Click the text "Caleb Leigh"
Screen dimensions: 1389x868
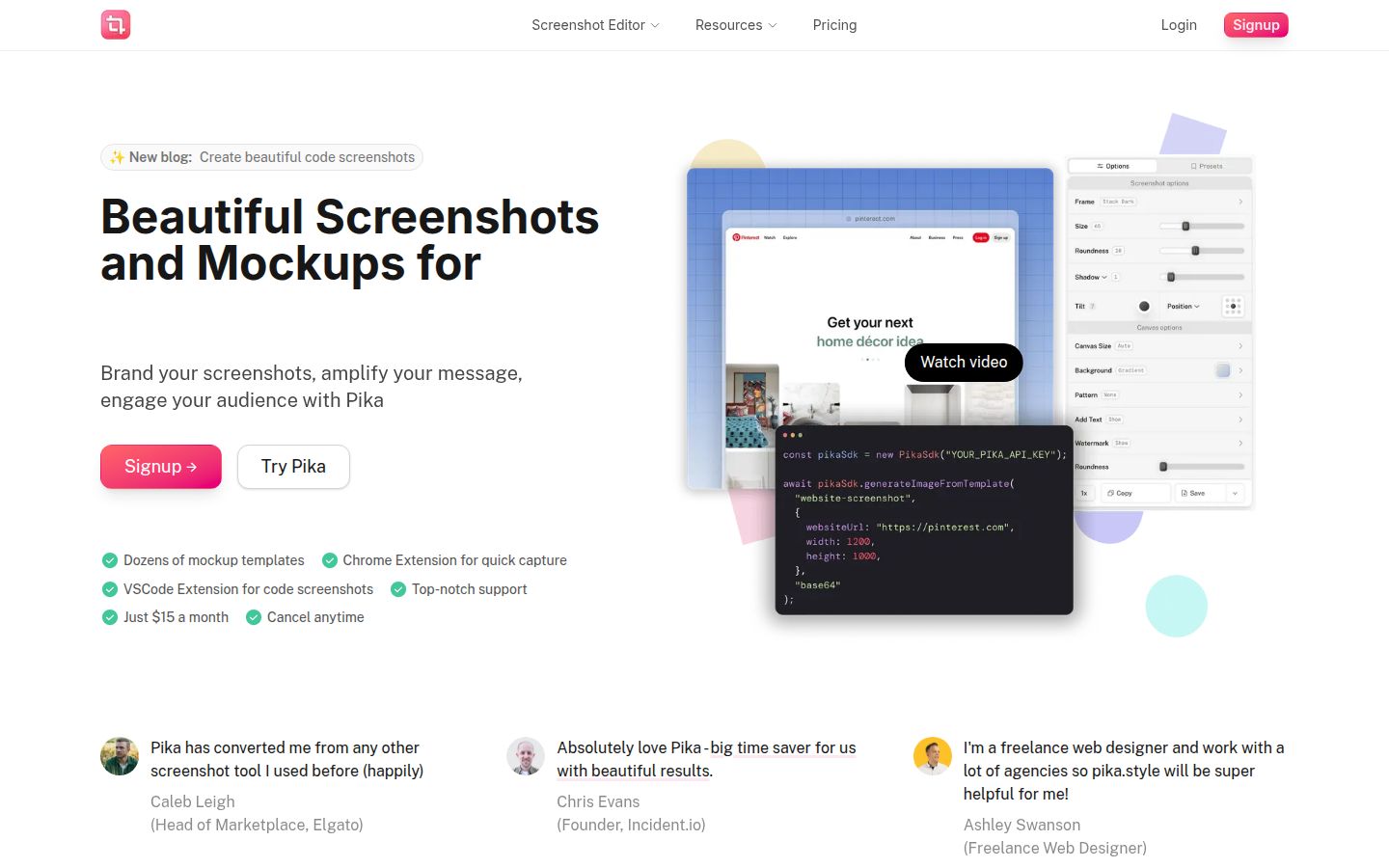click(x=193, y=801)
